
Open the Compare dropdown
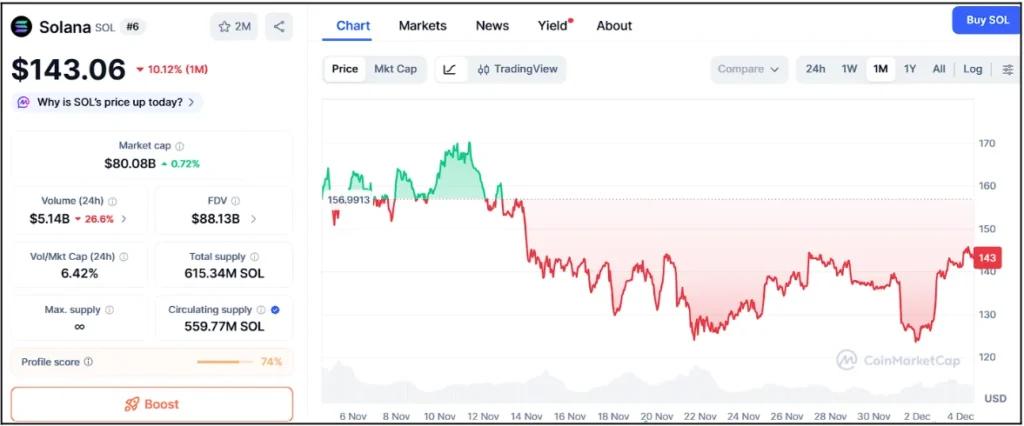click(x=747, y=69)
